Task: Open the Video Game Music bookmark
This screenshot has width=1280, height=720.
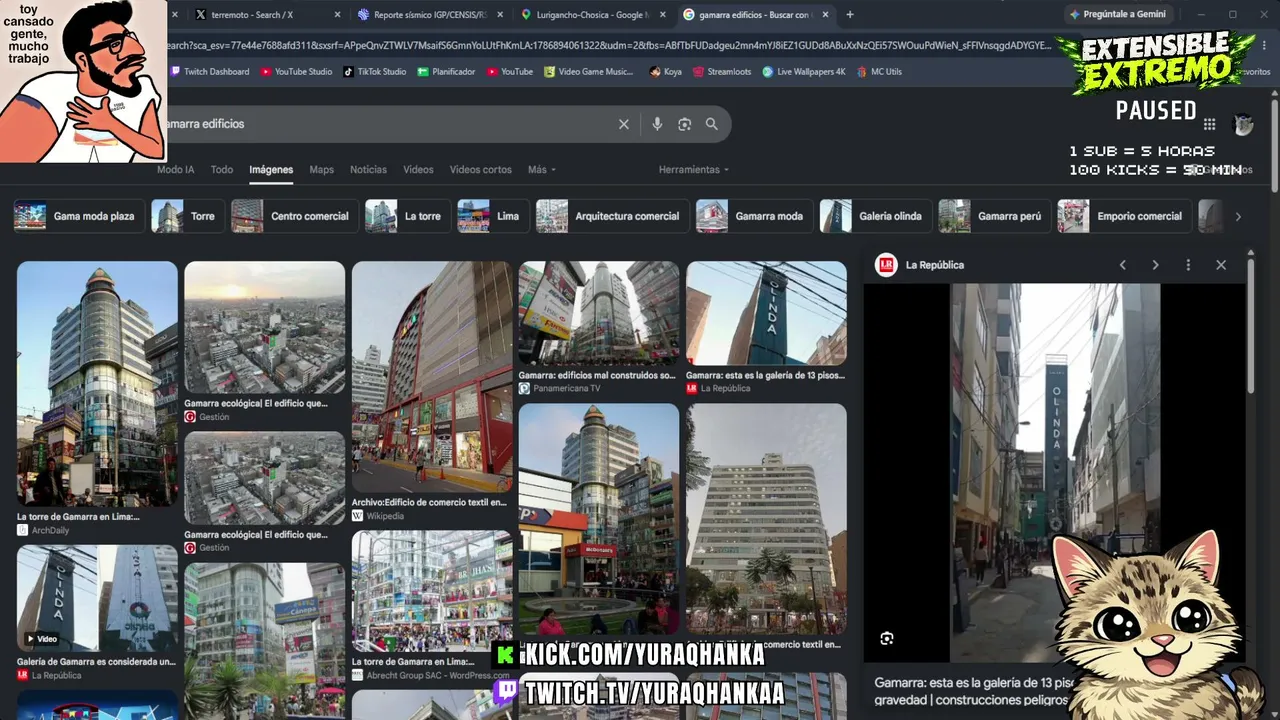Action: point(588,72)
